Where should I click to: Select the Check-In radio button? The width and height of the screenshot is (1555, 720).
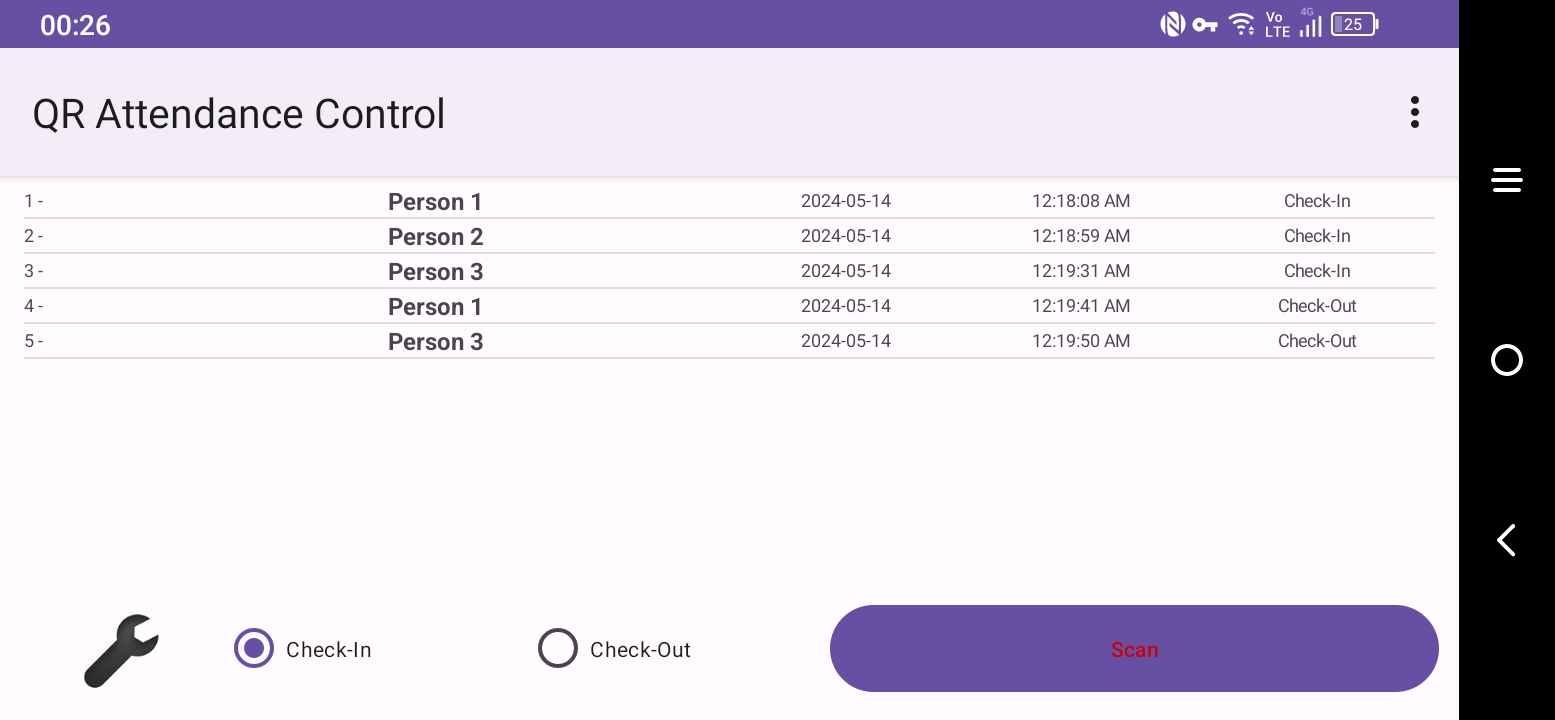coord(254,648)
